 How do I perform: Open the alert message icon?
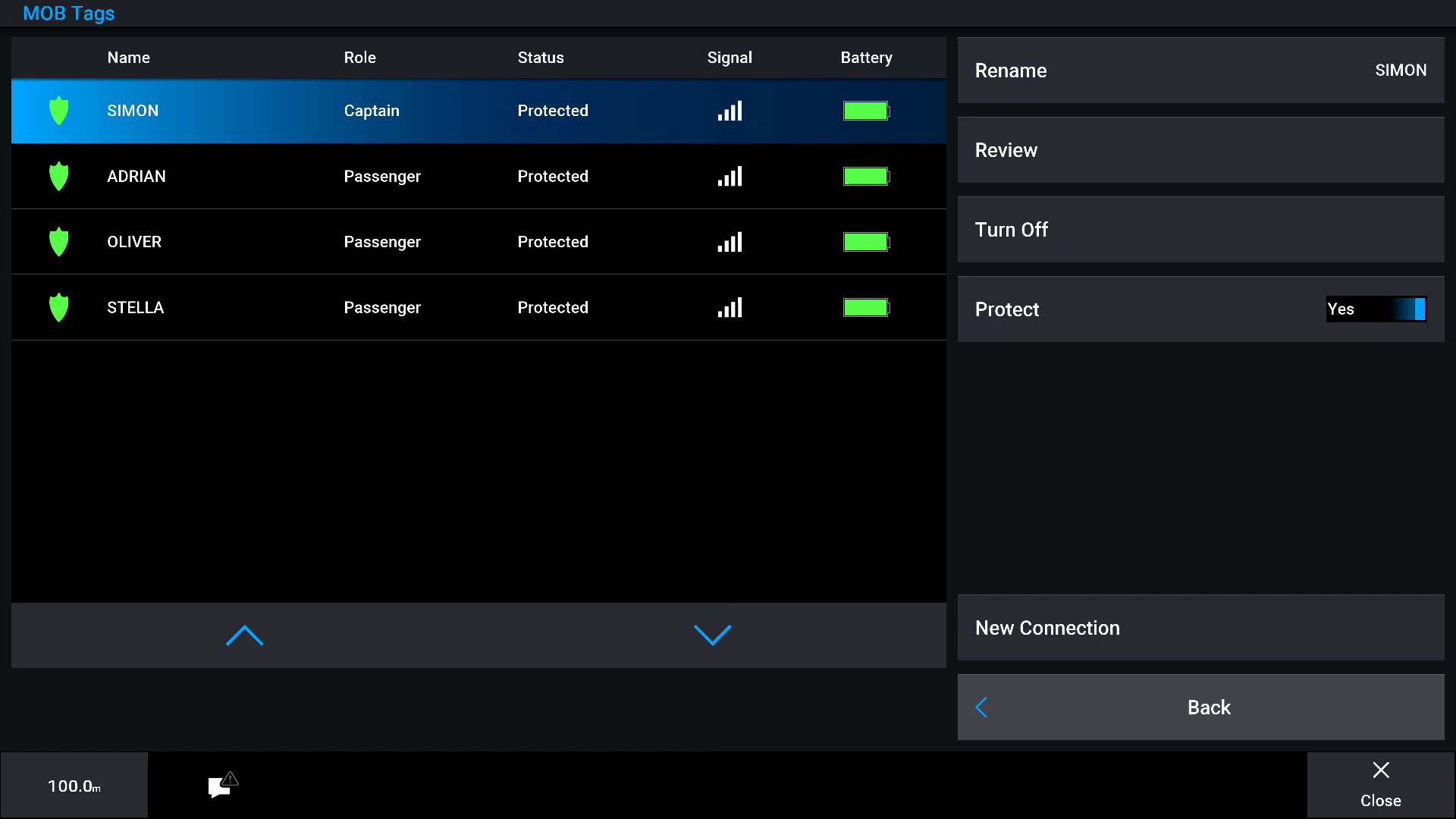tap(222, 786)
